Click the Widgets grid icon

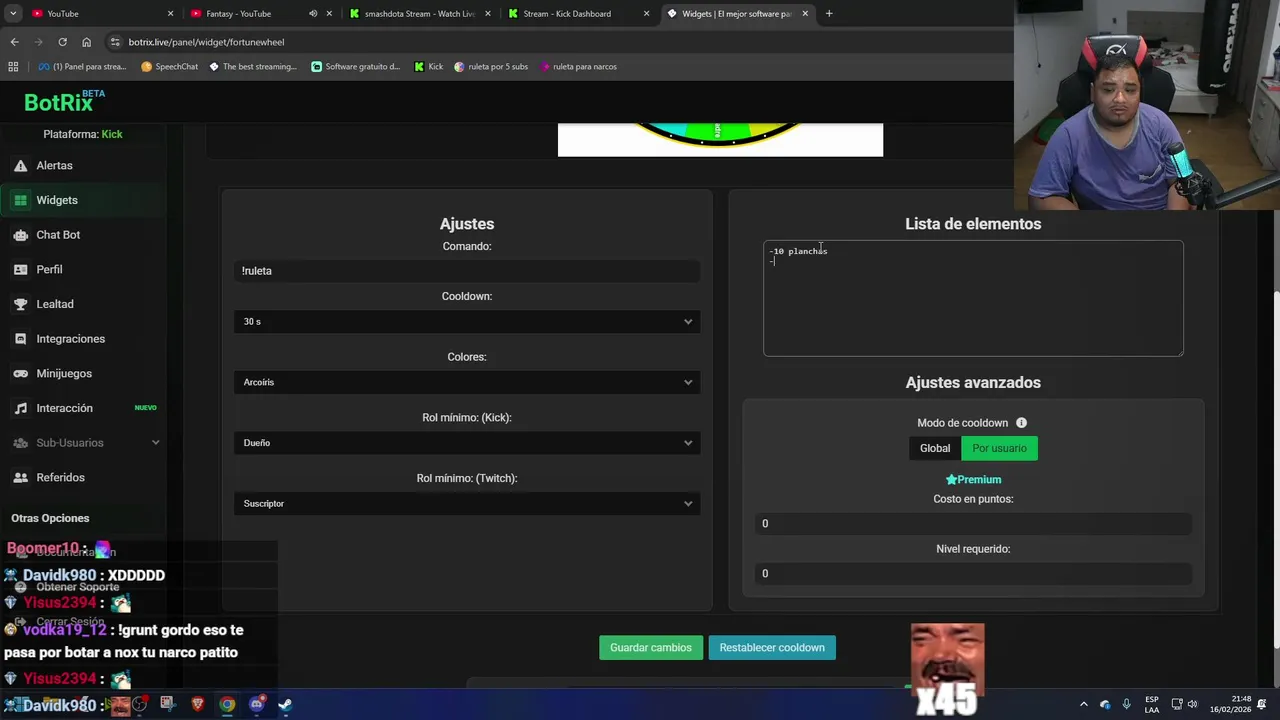coord(20,200)
